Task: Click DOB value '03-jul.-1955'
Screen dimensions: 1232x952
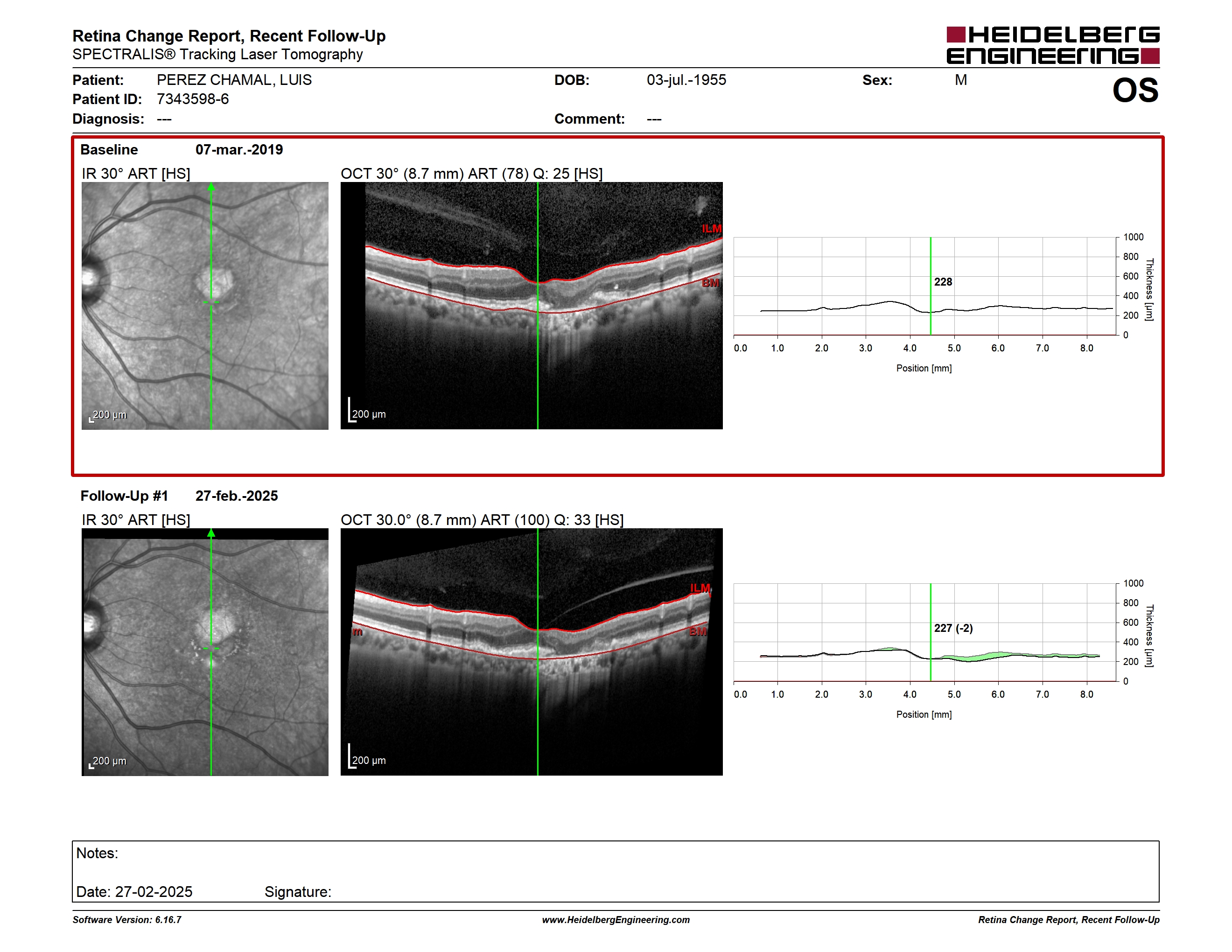Action: pyautogui.click(x=686, y=79)
